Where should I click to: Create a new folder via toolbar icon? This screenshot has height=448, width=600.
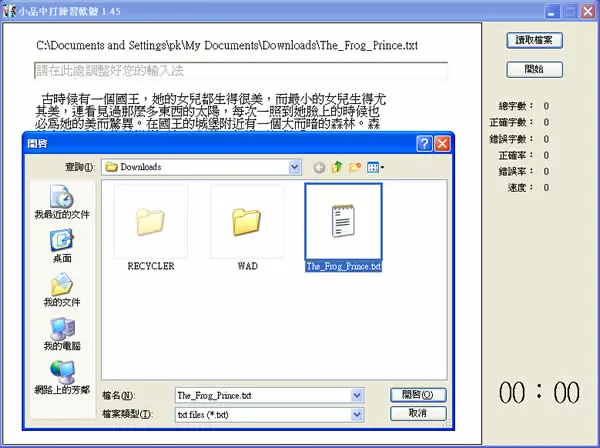(x=355, y=167)
